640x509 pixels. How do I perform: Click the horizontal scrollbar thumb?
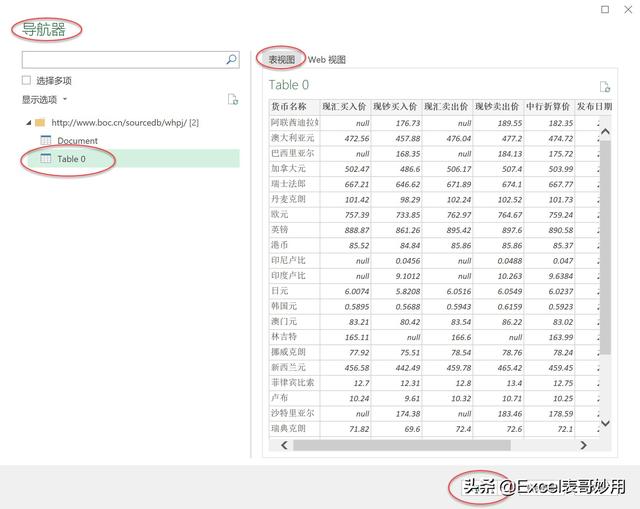pos(402,445)
